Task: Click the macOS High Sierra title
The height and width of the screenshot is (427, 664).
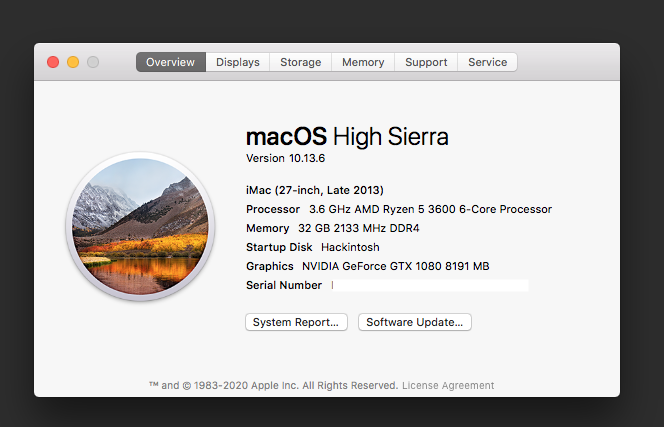Action: [x=347, y=137]
